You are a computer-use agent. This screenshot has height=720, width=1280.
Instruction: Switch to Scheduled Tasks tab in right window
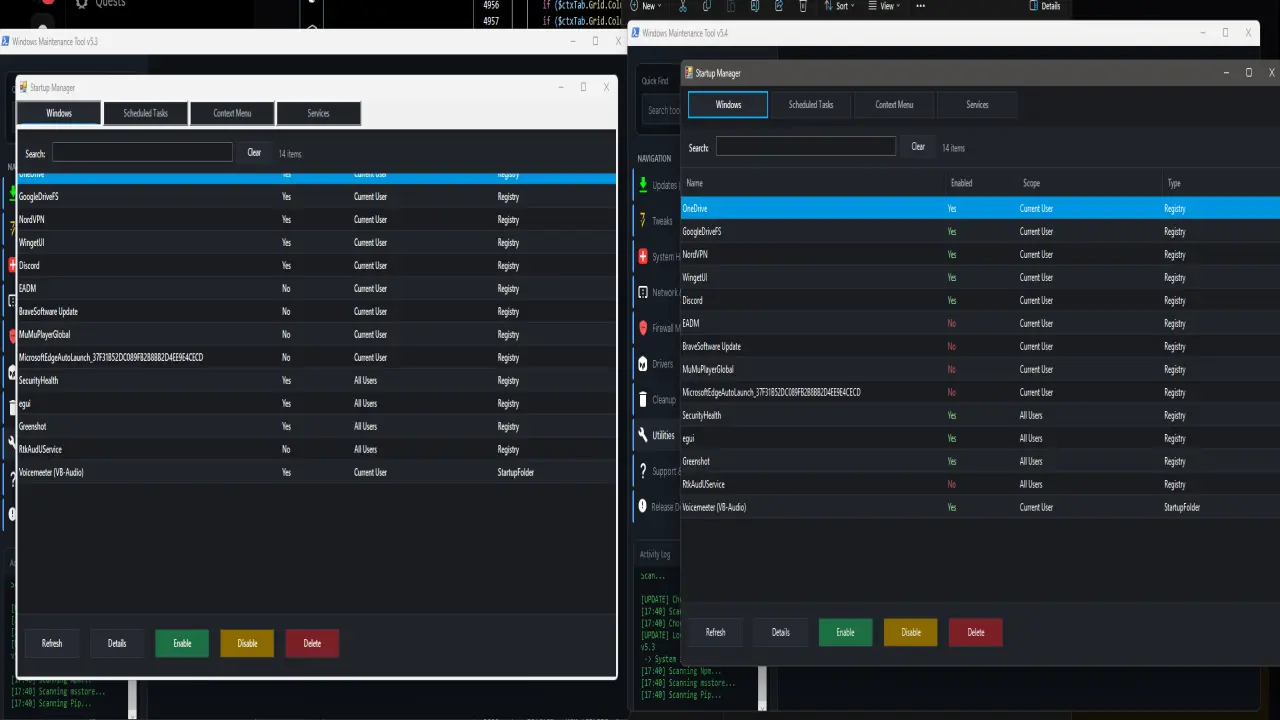click(x=811, y=105)
